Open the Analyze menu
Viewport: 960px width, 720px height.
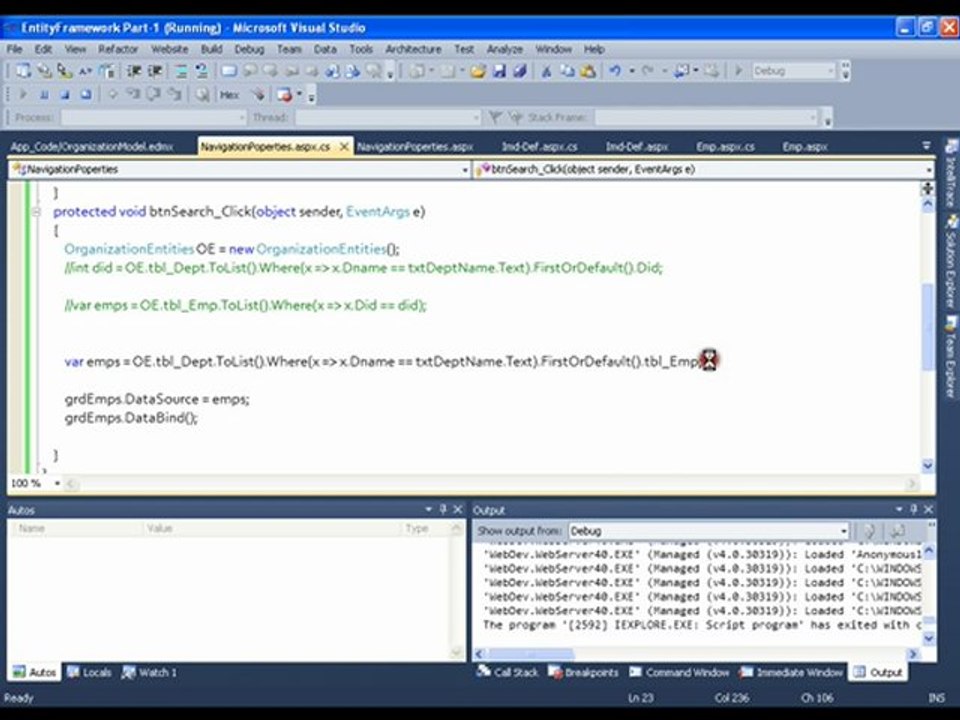tap(504, 49)
